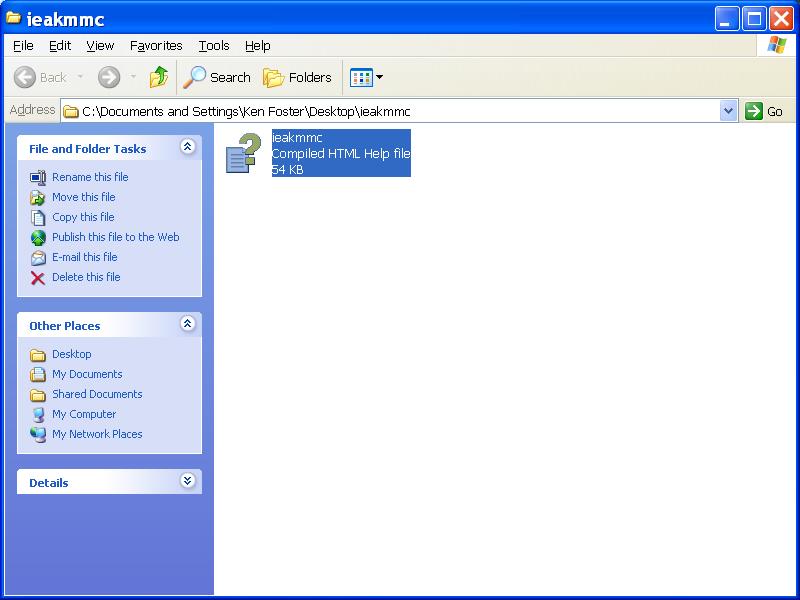Open My Computer link
Viewport: 800px width, 600px height.
[84, 414]
